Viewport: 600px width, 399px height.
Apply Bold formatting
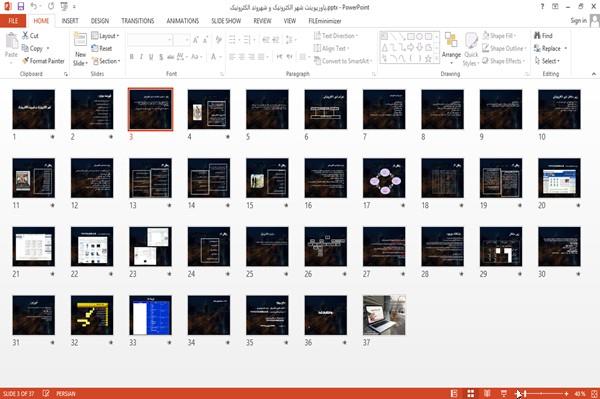(x=132, y=57)
